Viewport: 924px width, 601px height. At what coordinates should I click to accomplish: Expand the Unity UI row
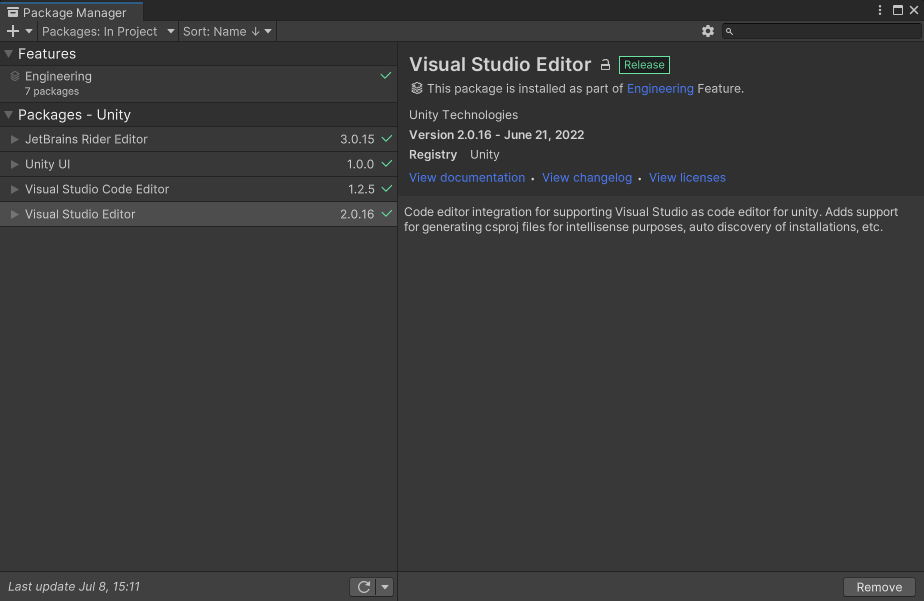[15, 164]
